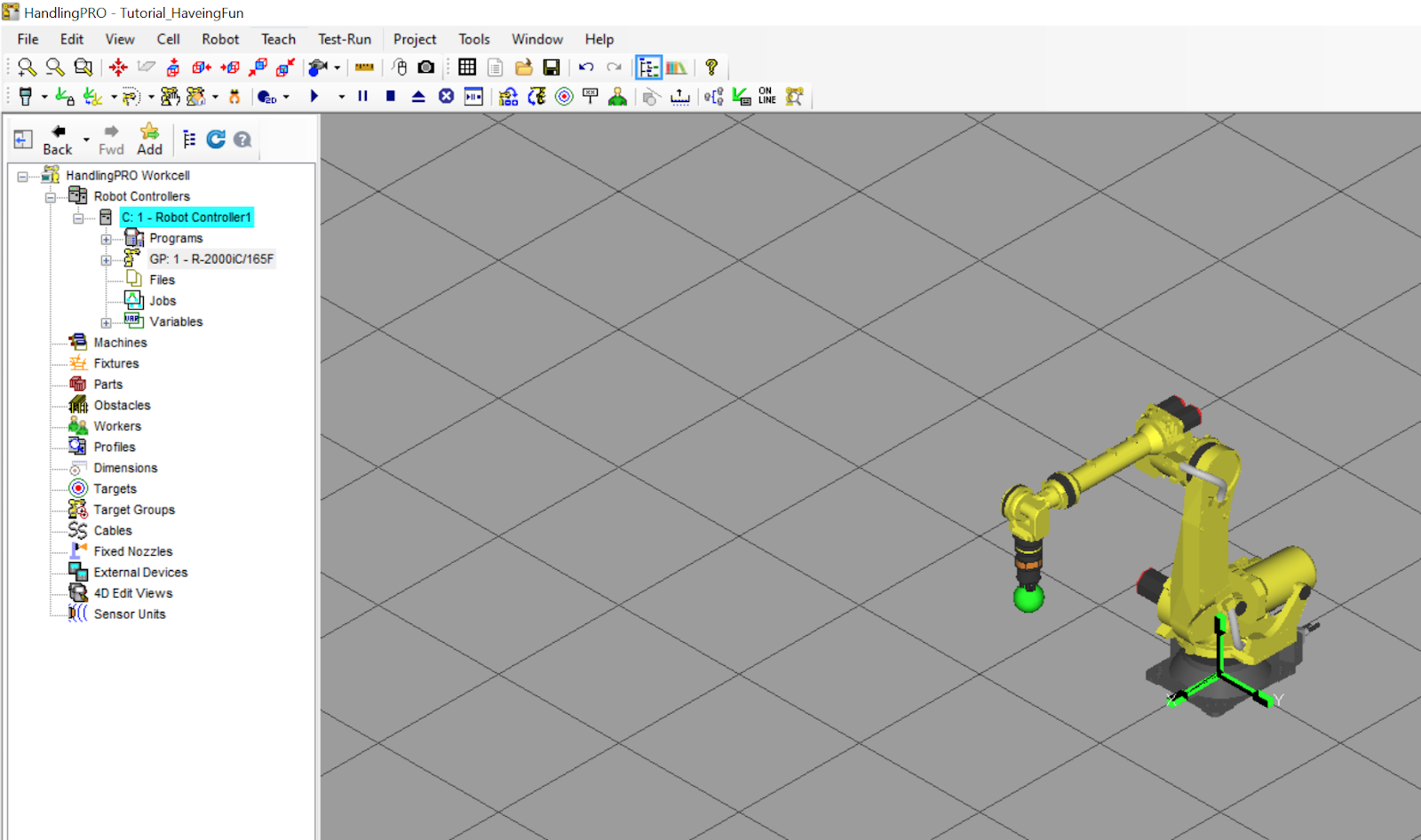Expand the Variables node

(107, 322)
